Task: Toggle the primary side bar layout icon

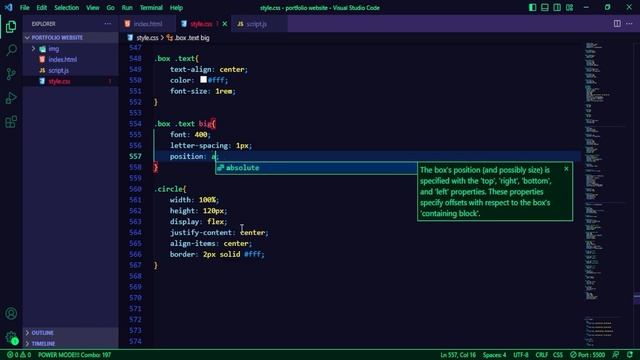Action: pyautogui.click(x=532, y=7)
